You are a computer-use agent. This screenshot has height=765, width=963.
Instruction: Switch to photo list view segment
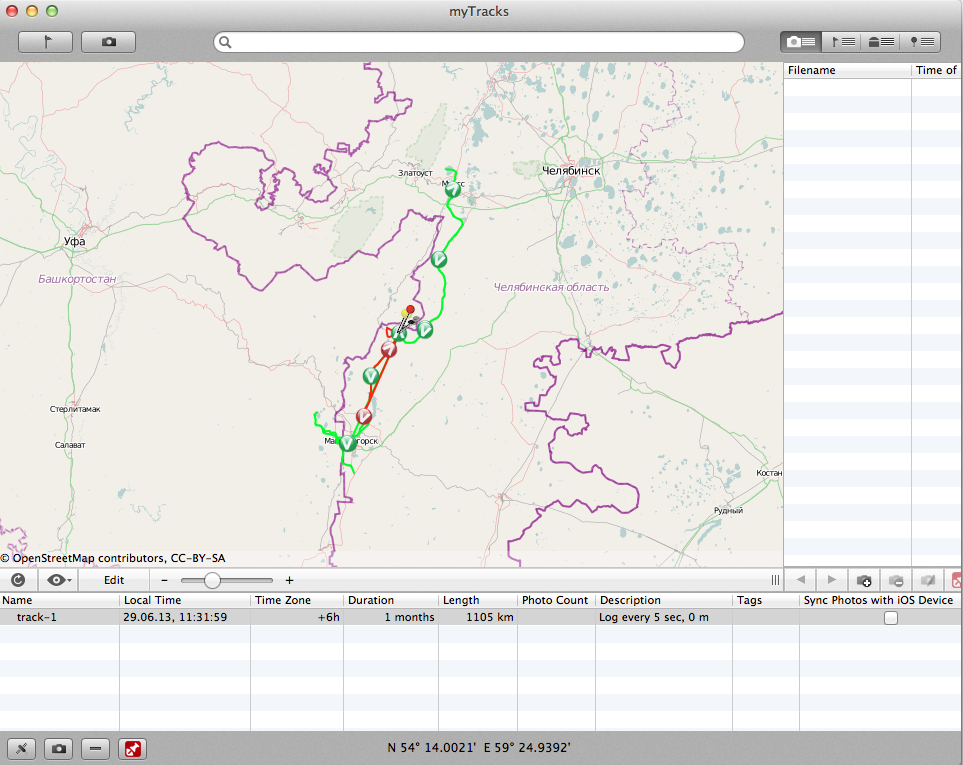pos(801,42)
